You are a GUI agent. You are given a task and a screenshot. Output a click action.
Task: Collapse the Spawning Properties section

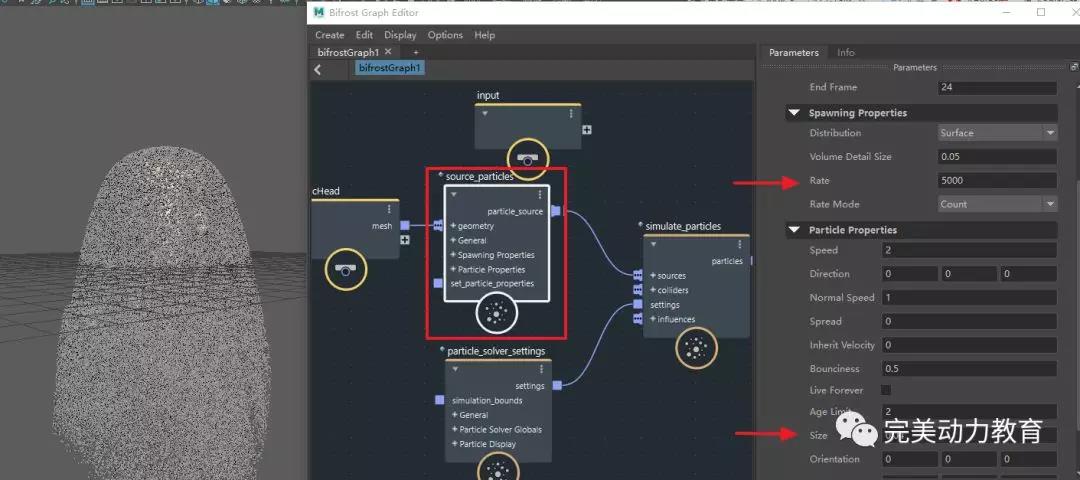click(794, 113)
